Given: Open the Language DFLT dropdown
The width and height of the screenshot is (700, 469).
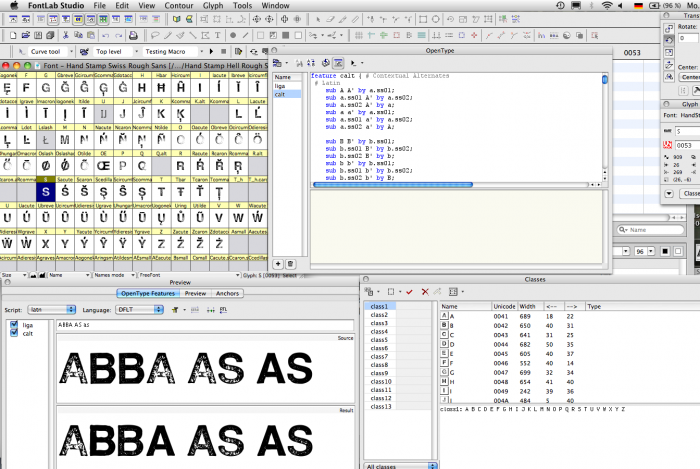Looking at the screenshot, I should 139,309.
